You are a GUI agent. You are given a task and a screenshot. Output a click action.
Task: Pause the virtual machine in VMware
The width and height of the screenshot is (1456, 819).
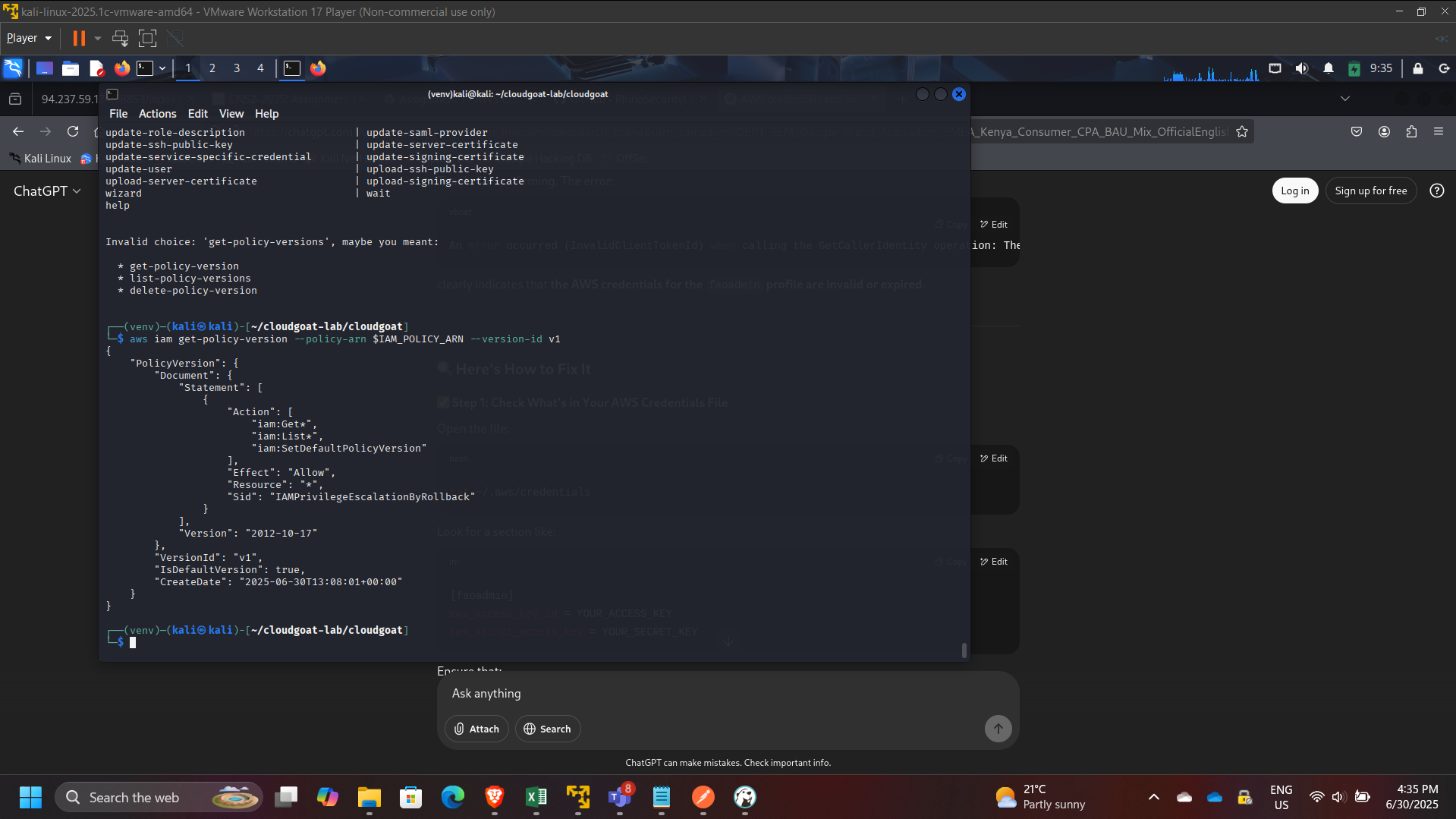(79, 38)
